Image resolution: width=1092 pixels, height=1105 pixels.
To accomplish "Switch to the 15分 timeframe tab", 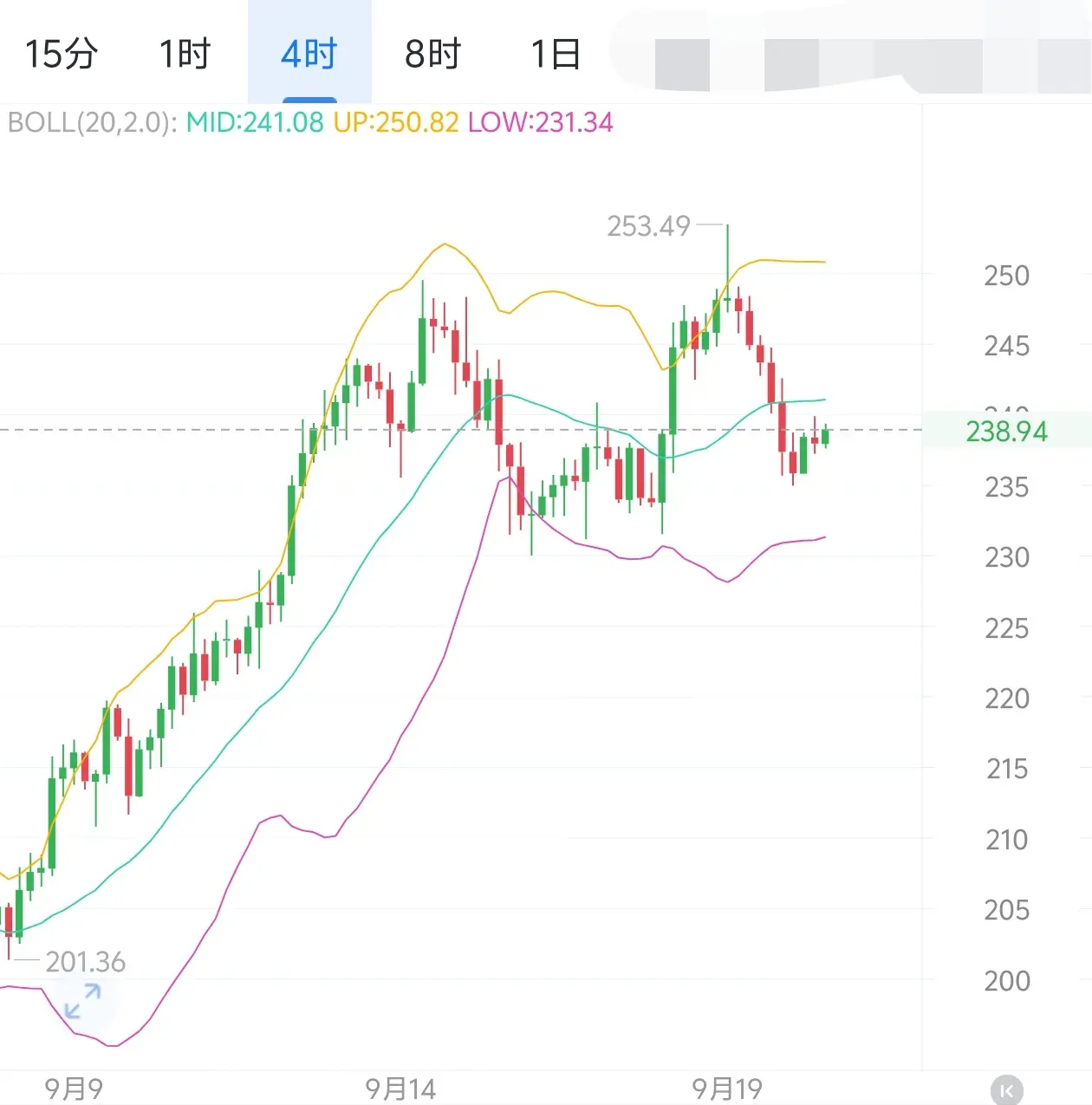I will (61, 54).
